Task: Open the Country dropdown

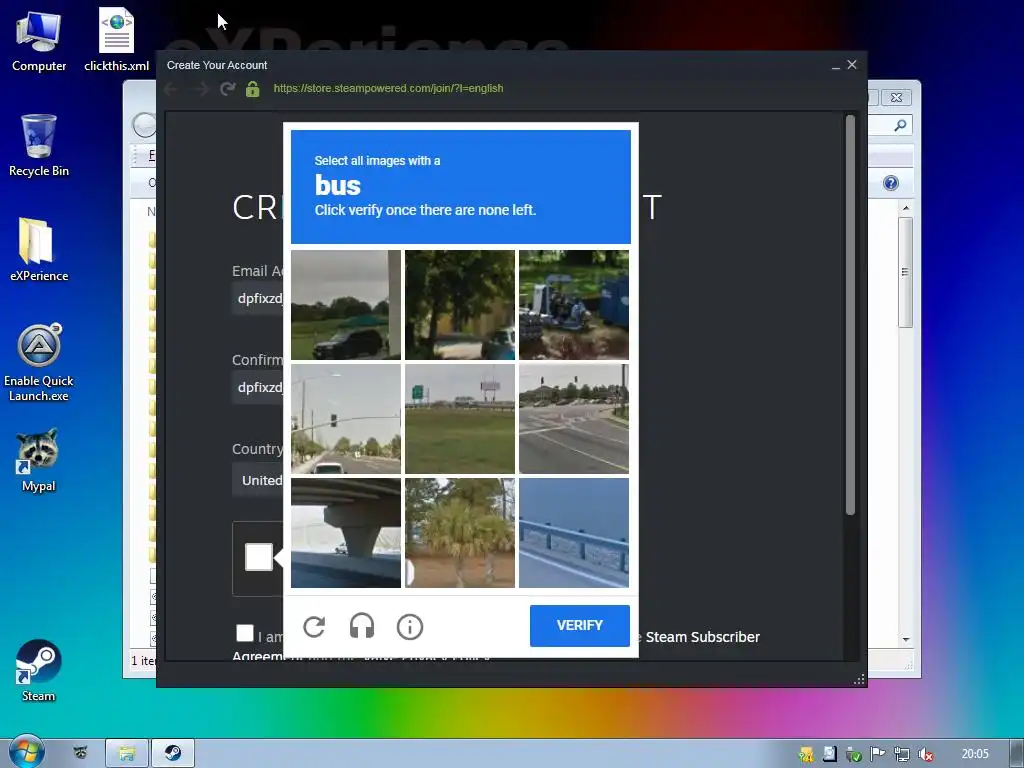Action: (x=258, y=480)
